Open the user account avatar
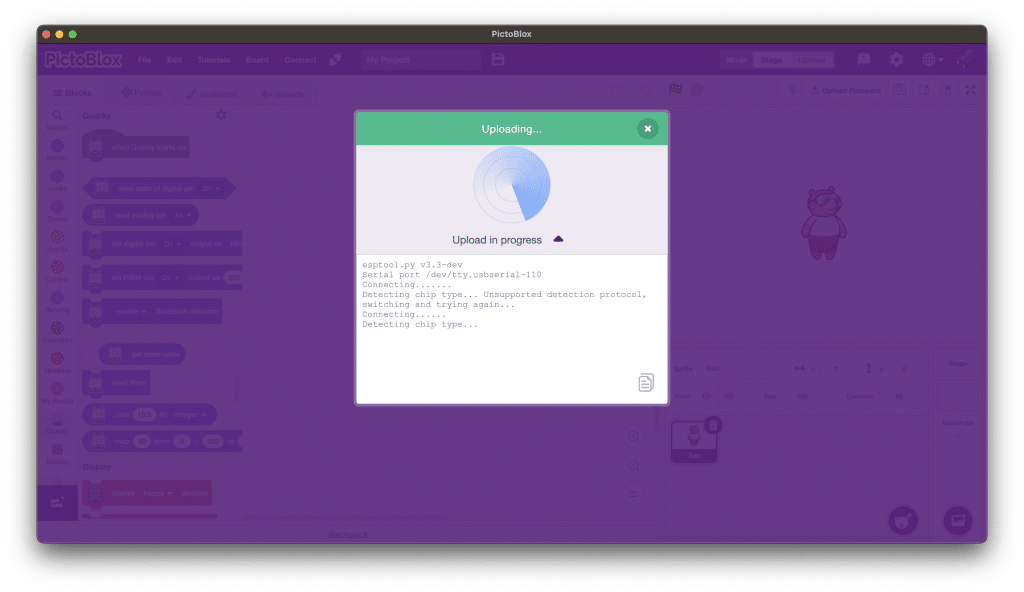This screenshot has height=592, width=1024. click(x=965, y=59)
